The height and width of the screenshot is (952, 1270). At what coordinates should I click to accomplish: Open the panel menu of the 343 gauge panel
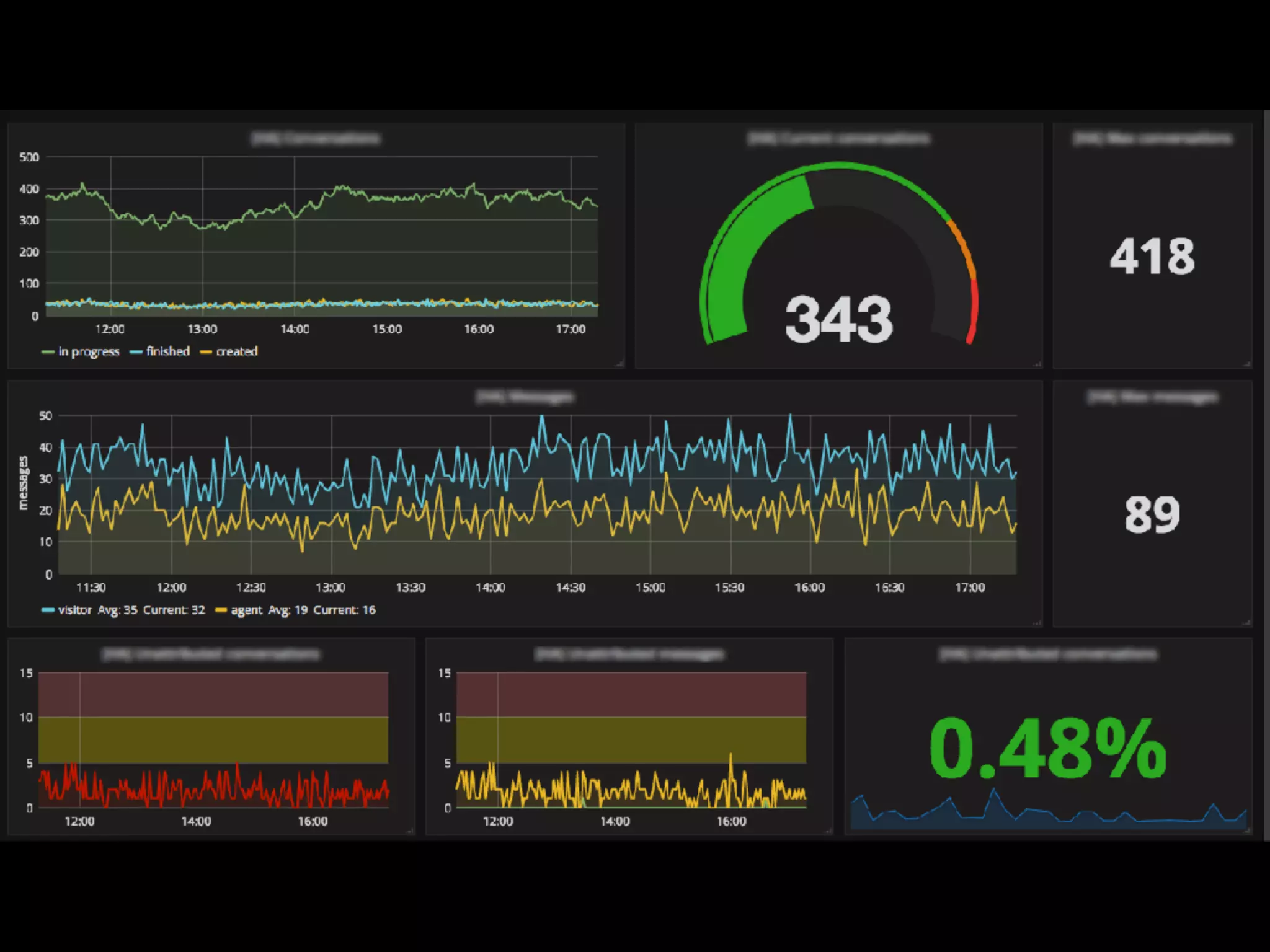(x=838, y=138)
